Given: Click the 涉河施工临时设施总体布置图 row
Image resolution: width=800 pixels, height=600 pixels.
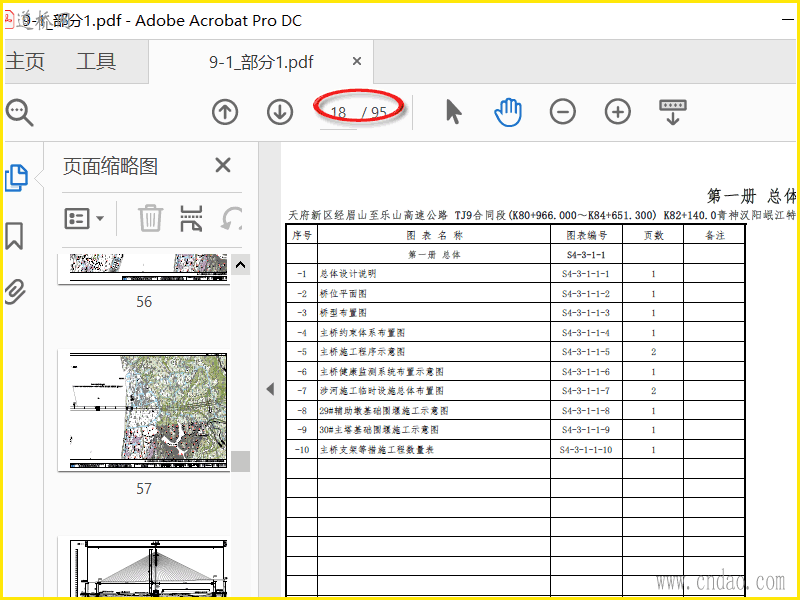Looking at the screenshot, I should [382, 391].
